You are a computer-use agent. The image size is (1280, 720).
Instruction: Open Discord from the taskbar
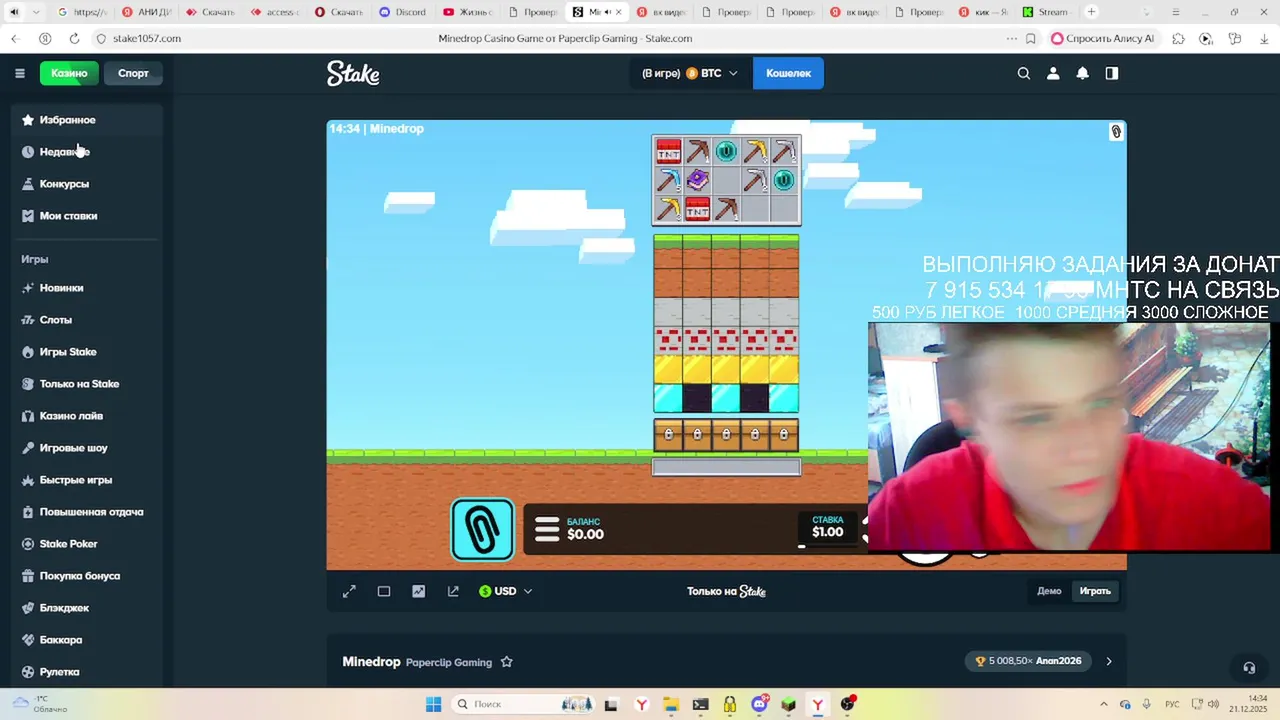[759, 704]
